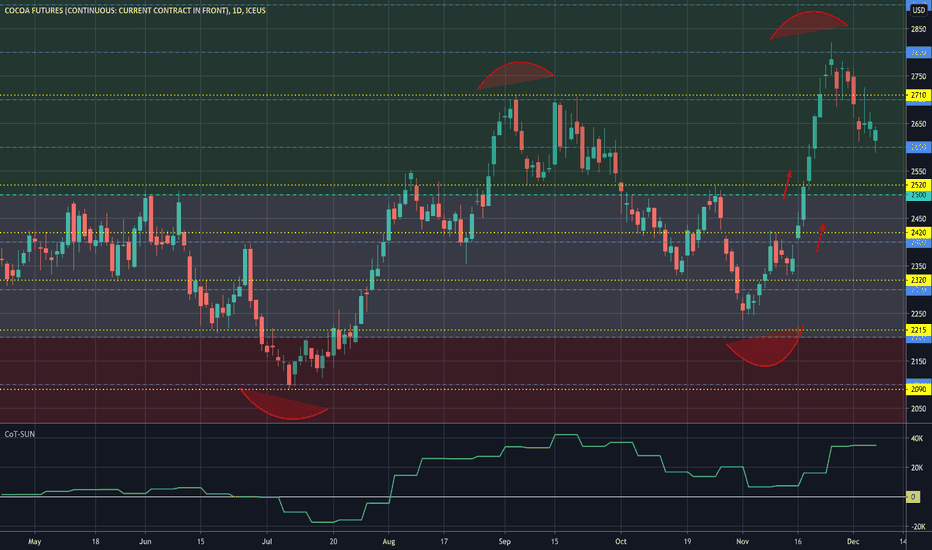Viewport: 932px width, 550px height.
Task: Click the yellow 2215 price label
Action: [918, 330]
